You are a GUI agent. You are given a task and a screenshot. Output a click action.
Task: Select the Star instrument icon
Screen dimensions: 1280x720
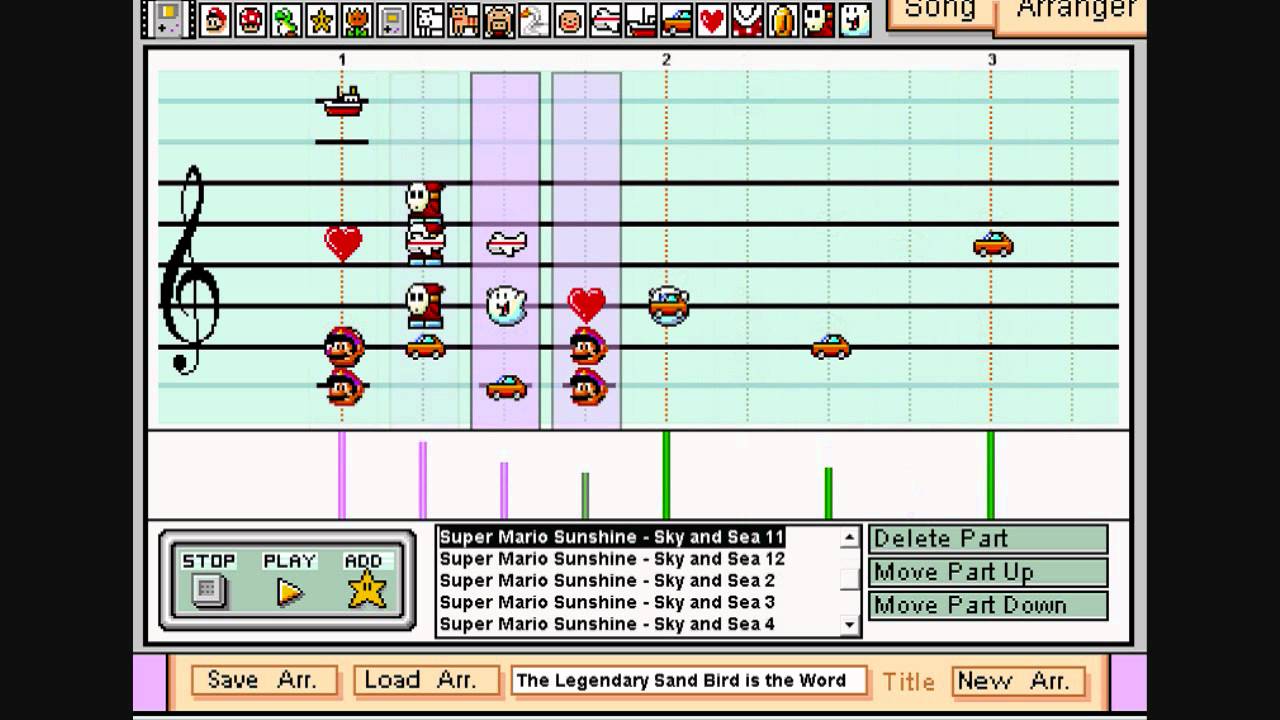point(321,20)
